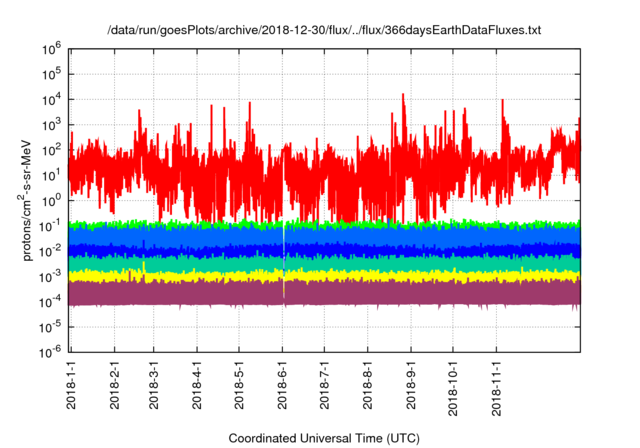The height and width of the screenshot is (448, 640).
Task: Click the 10^-4 y-axis tick label
Action: (x=50, y=302)
